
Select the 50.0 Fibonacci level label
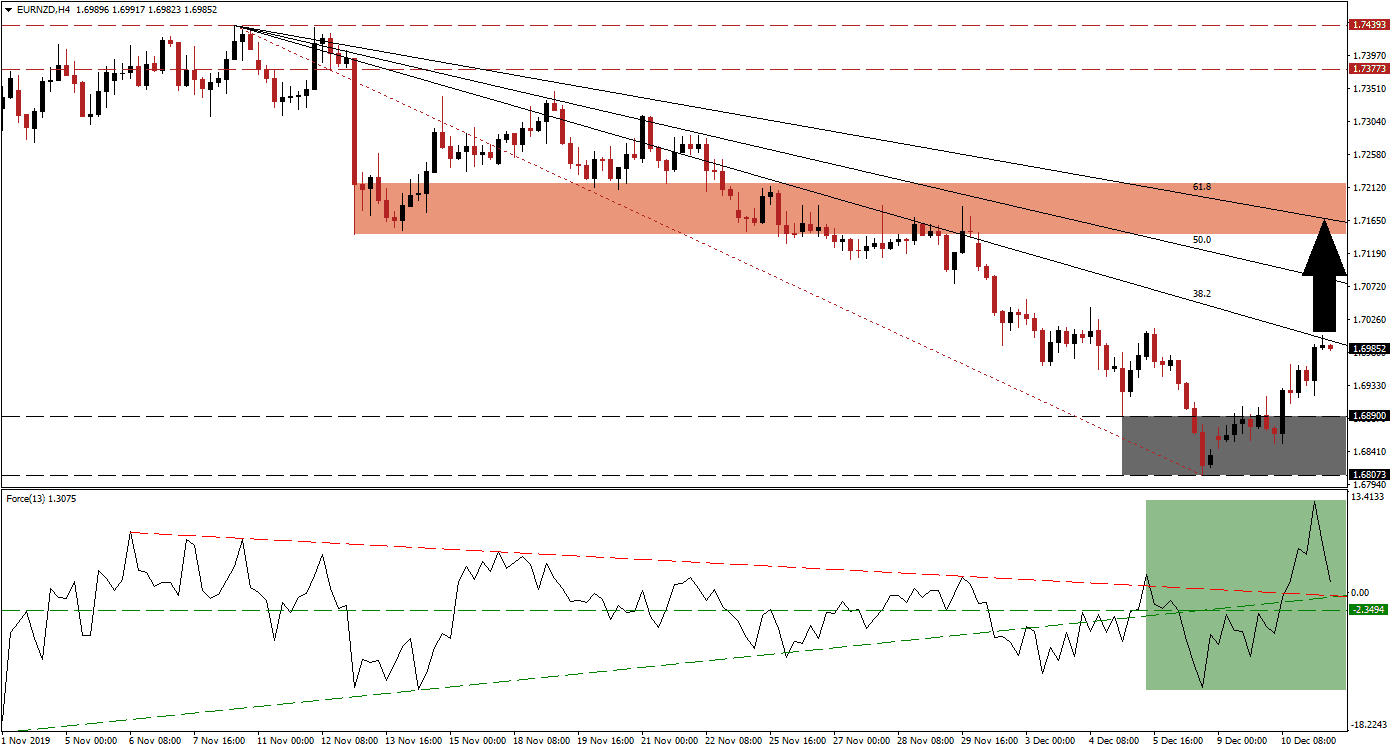click(1204, 240)
